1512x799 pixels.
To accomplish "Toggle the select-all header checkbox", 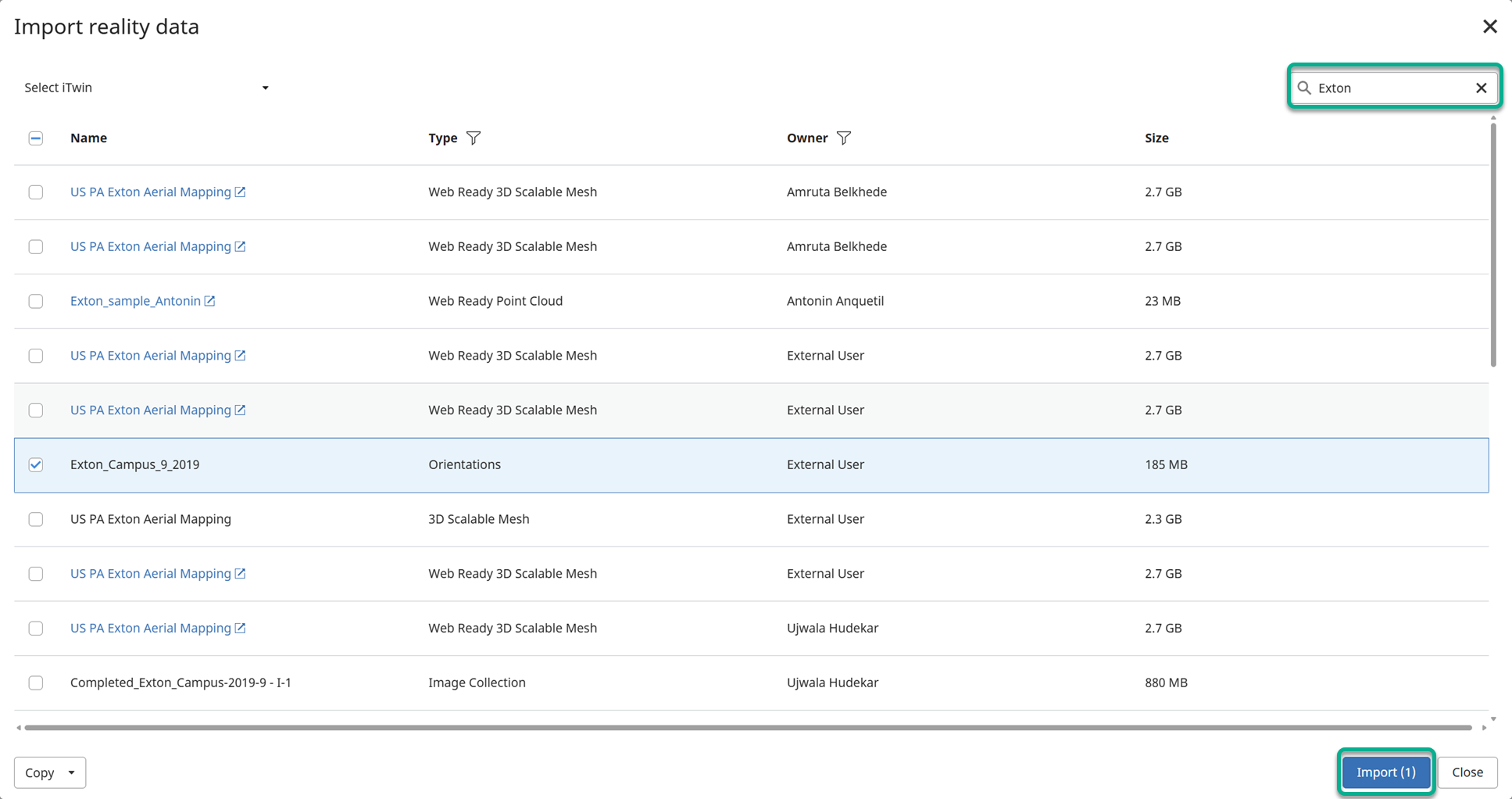I will pos(36,138).
